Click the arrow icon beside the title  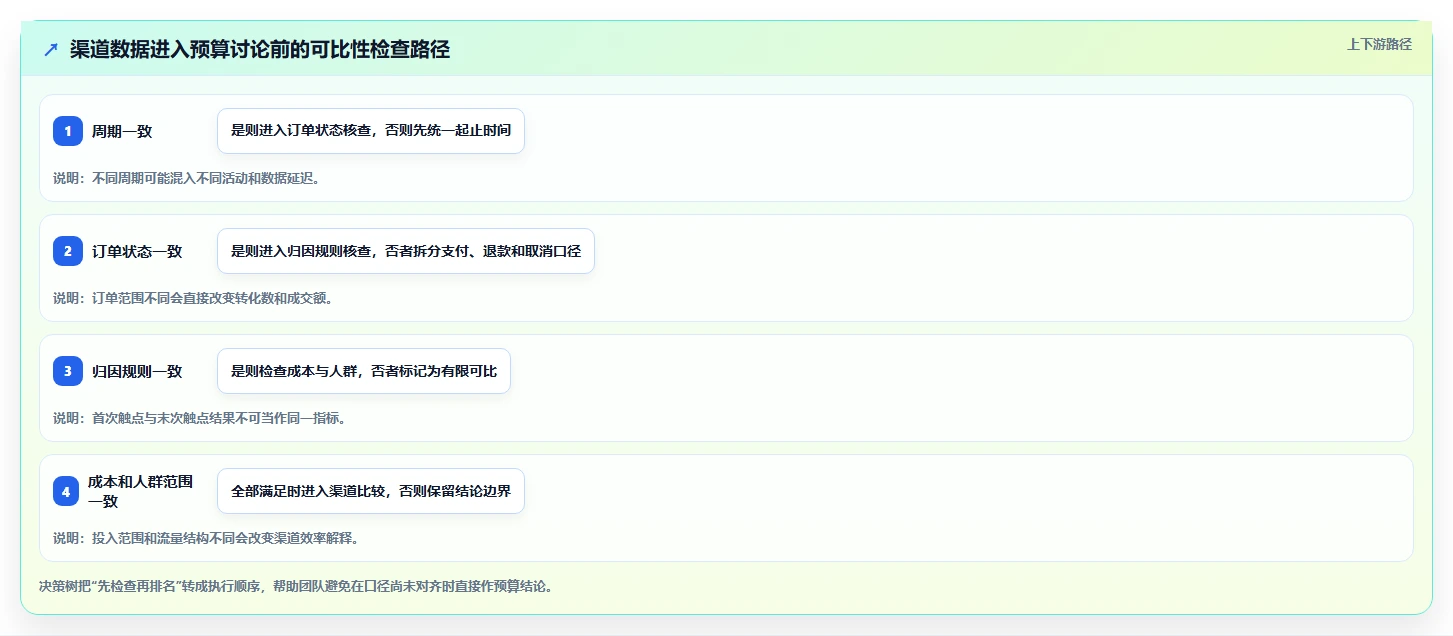coord(51,49)
